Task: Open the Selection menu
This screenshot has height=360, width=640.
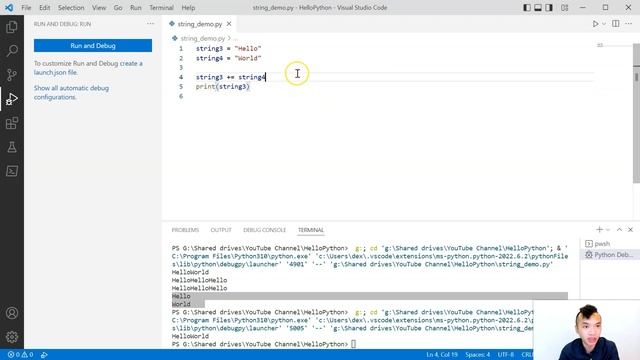Action: click(x=71, y=8)
